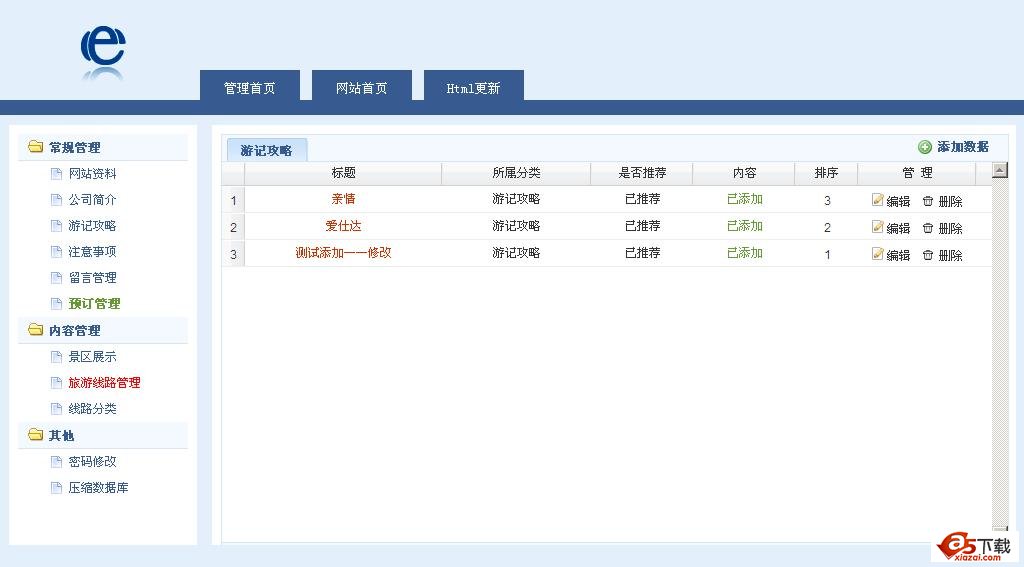Click page icon beside 密码修改
Image resolution: width=1024 pixels, height=567 pixels.
pos(56,462)
